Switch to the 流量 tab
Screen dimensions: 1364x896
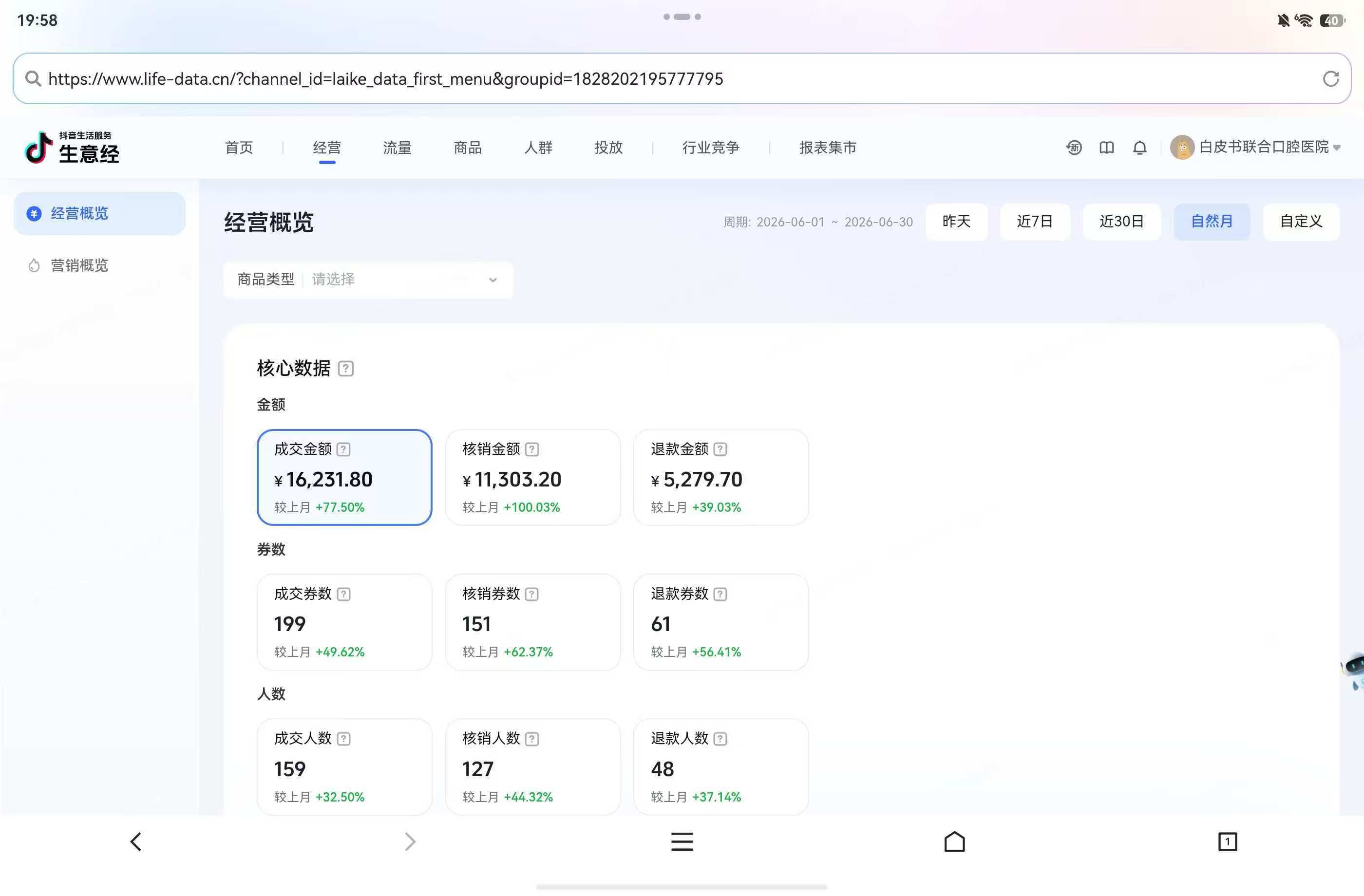click(x=397, y=148)
